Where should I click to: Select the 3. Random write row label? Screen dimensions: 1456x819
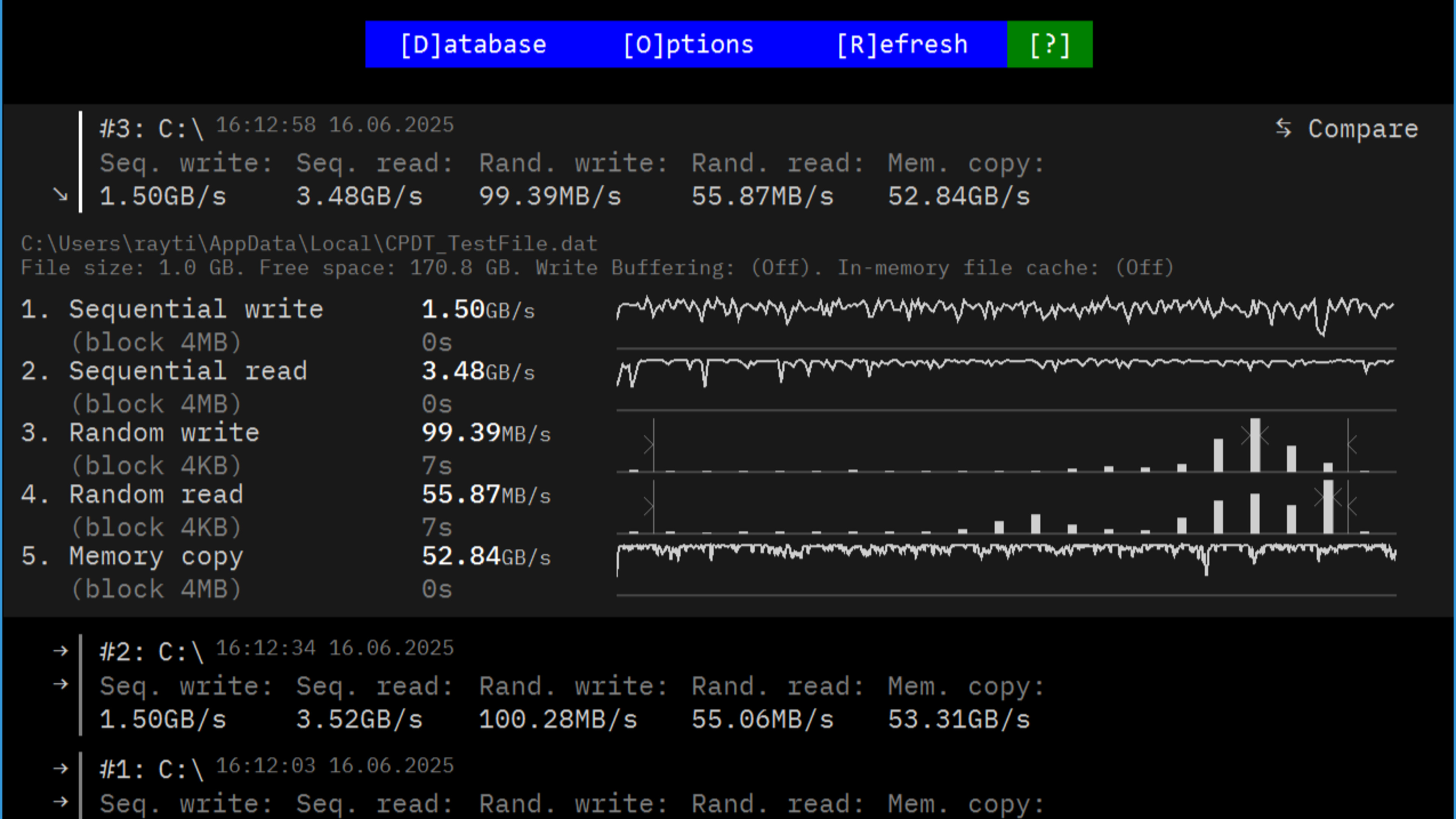[x=140, y=433]
